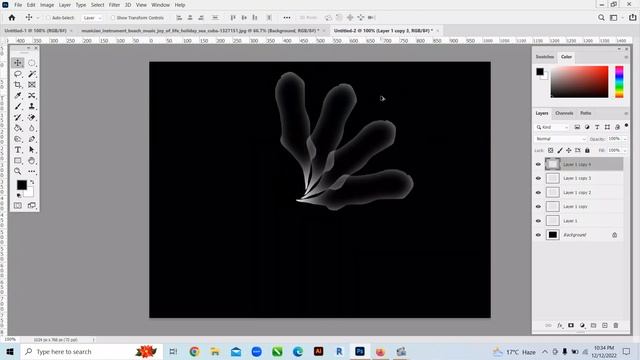The image size is (640, 360).
Task: Toggle Quick Mask mode icon
Action: 18,206
